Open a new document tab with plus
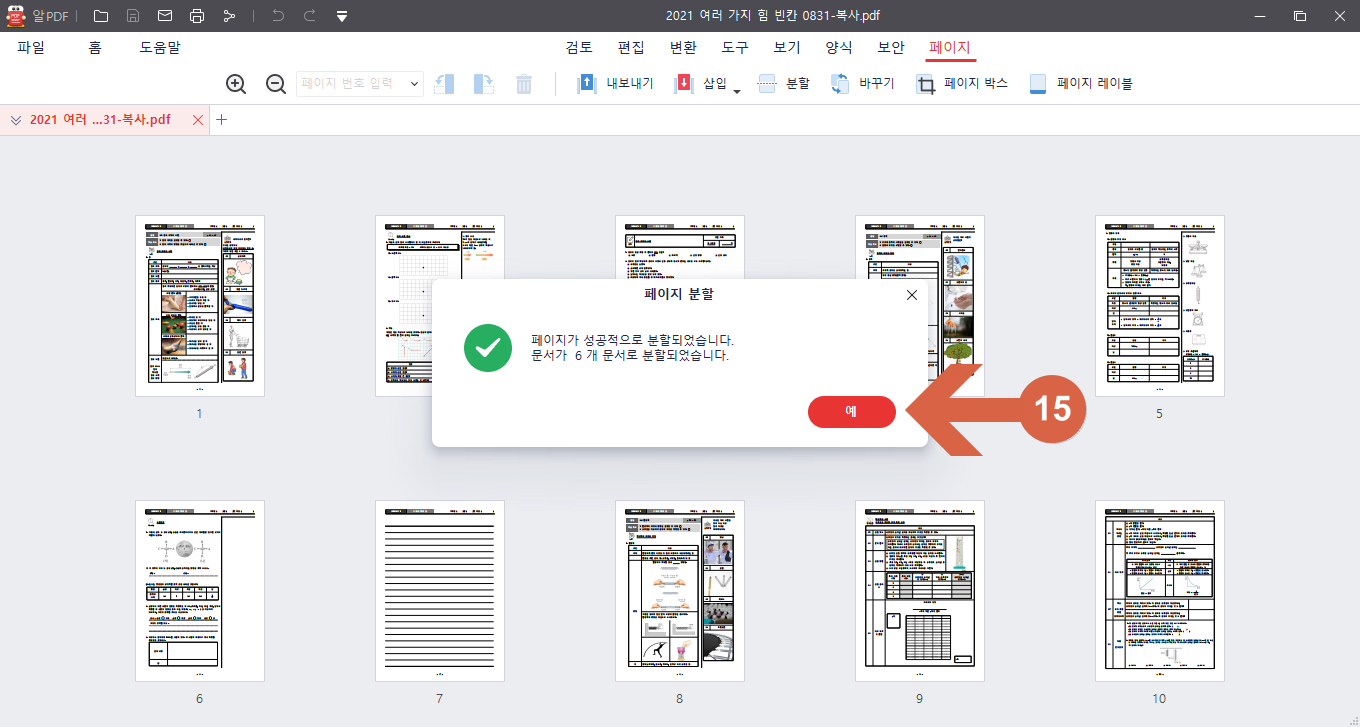This screenshot has width=1360, height=727. pos(221,119)
